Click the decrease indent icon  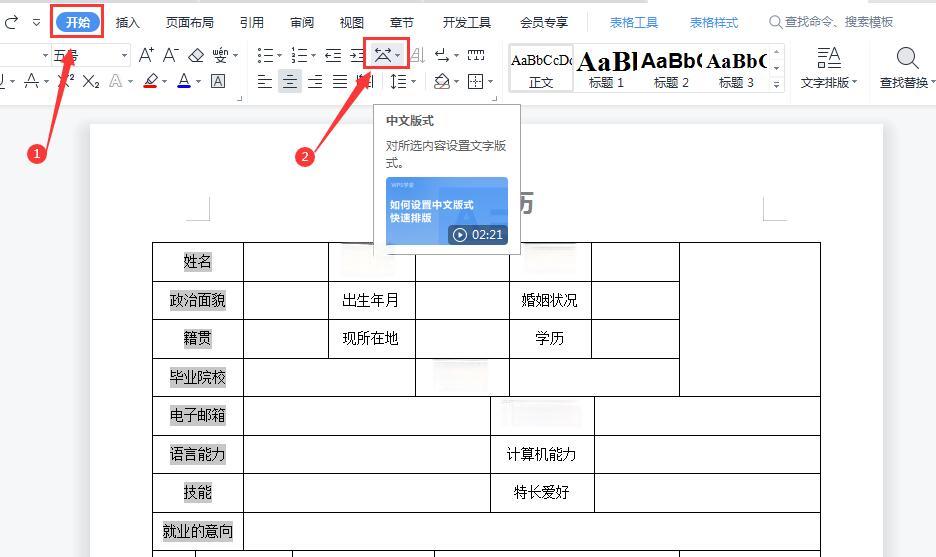tap(333, 55)
